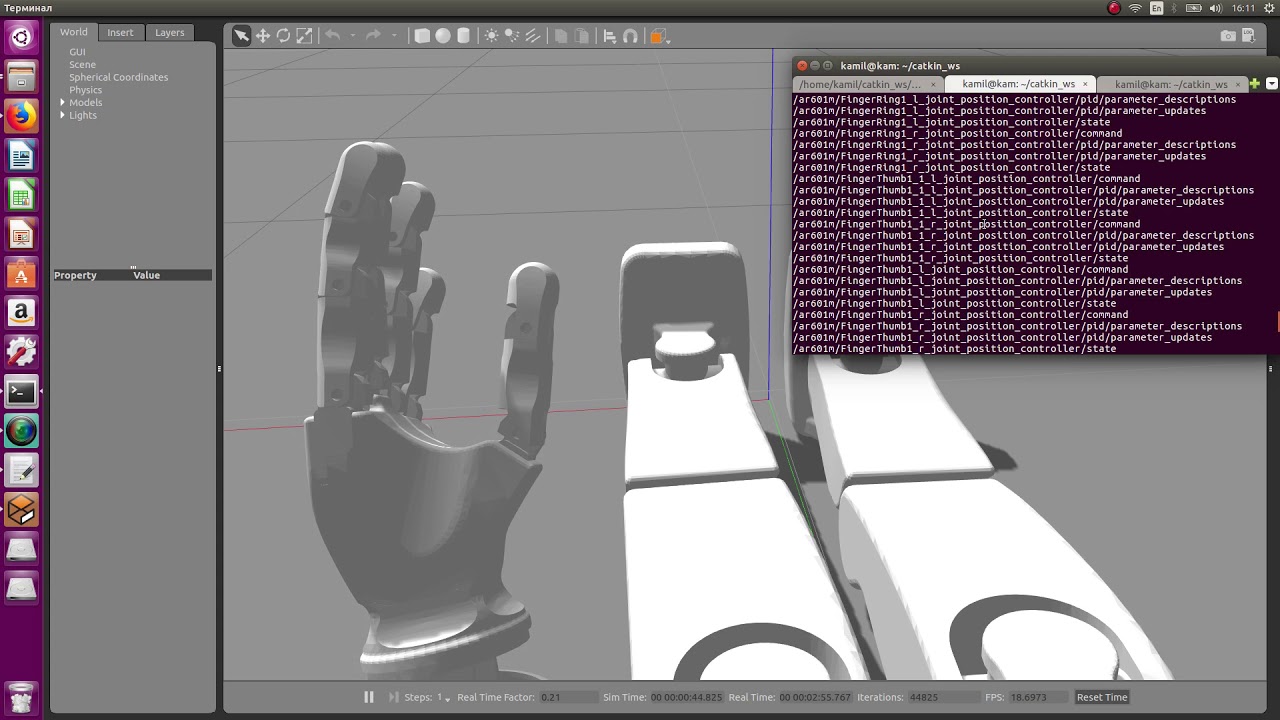Expand the Models tree node

[62, 102]
